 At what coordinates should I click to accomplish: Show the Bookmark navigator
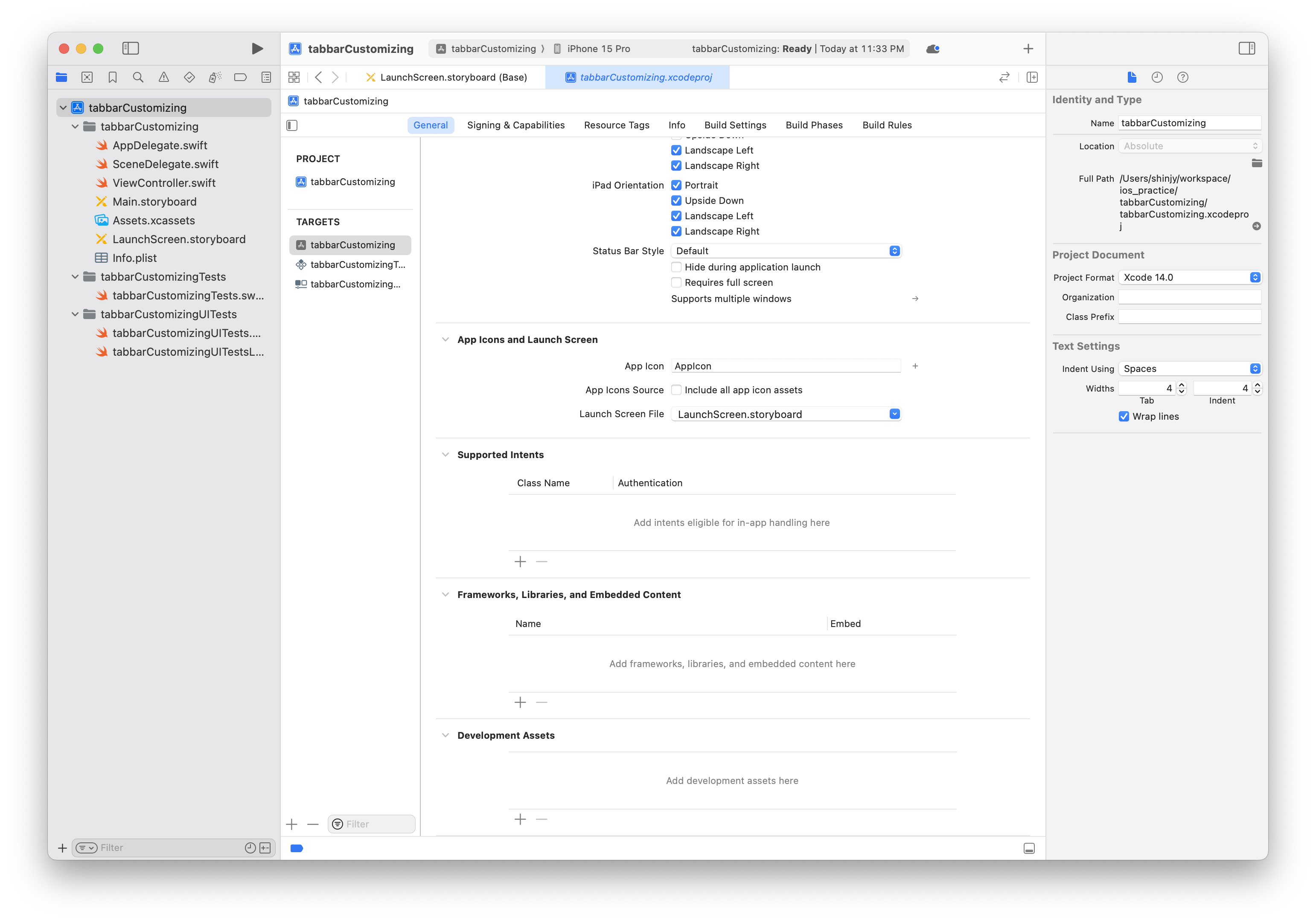(x=112, y=77)
